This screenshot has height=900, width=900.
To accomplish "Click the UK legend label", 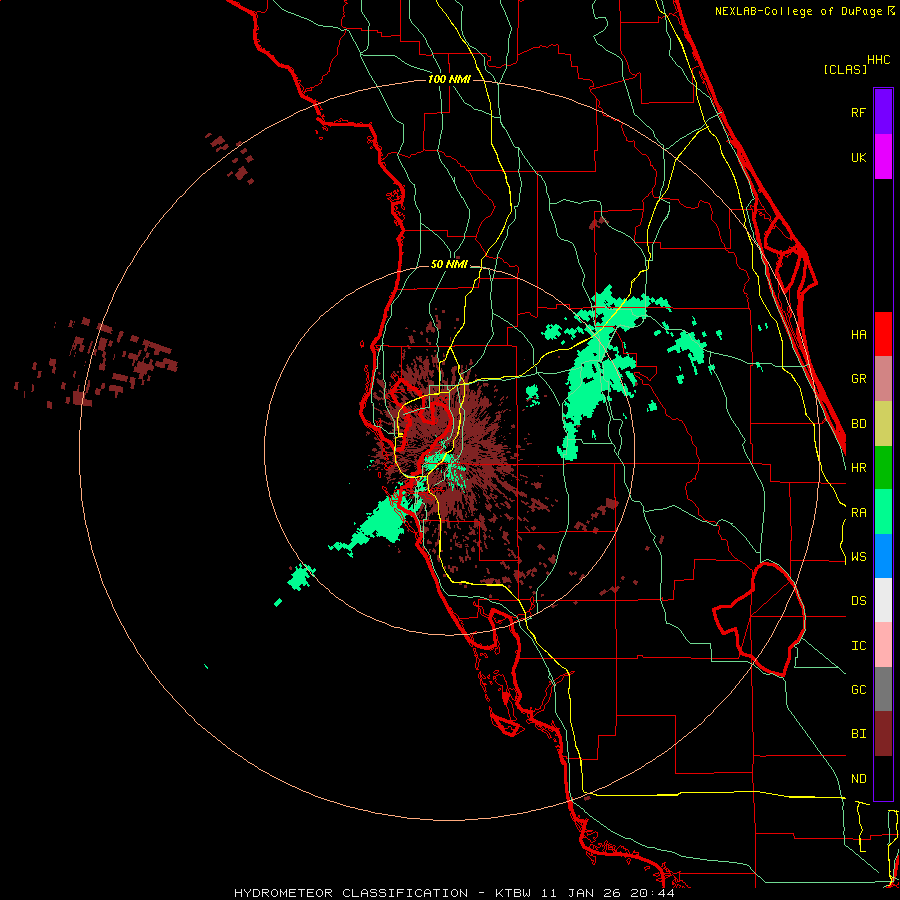I will [x=858, y=157].
